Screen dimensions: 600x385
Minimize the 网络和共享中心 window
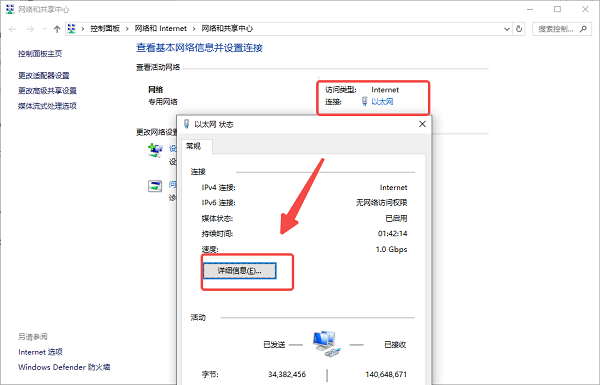(530, 9)
